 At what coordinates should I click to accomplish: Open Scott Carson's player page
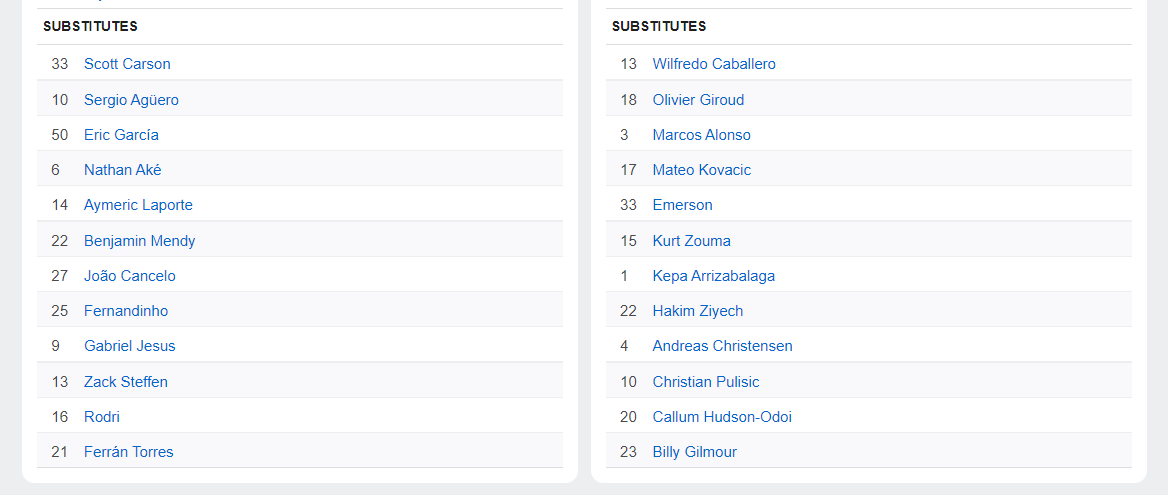pyautogui.click(x=127, y=64)
